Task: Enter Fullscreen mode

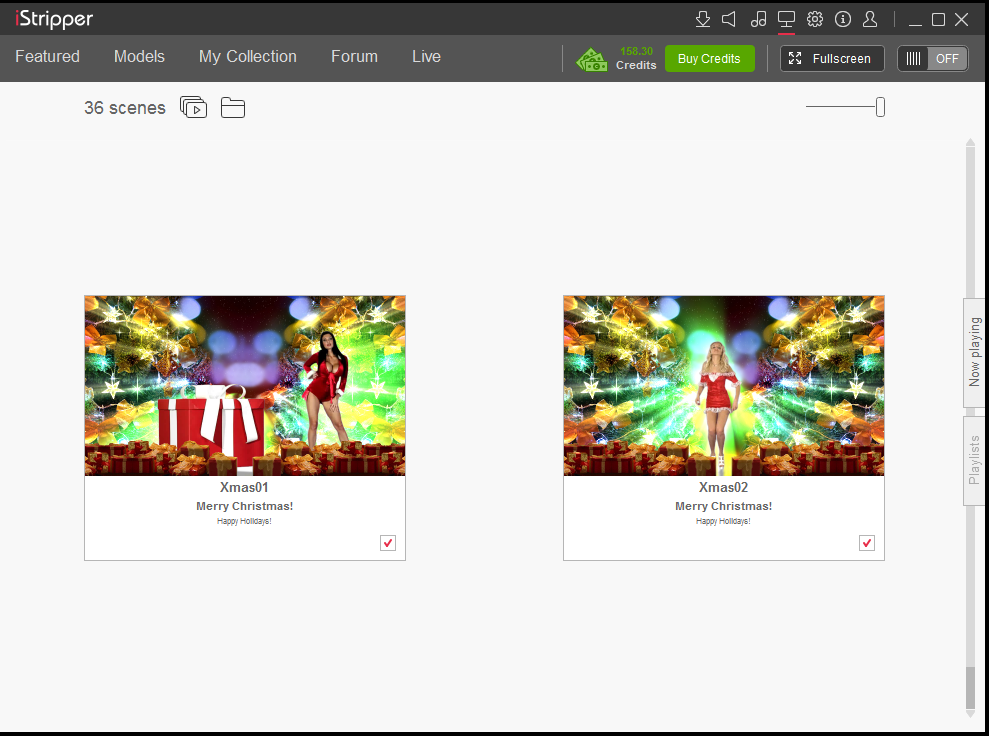Action: point(832,59)
